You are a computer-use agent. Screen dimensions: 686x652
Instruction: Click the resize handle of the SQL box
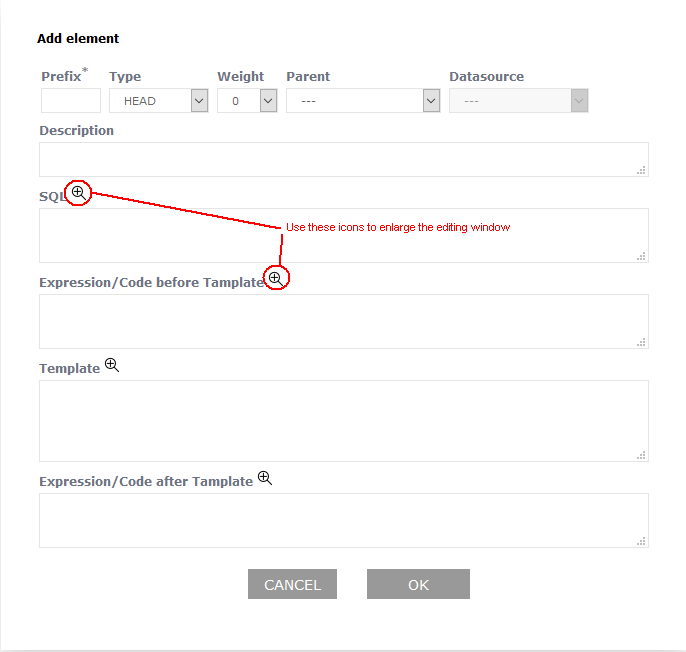point(641,256)
